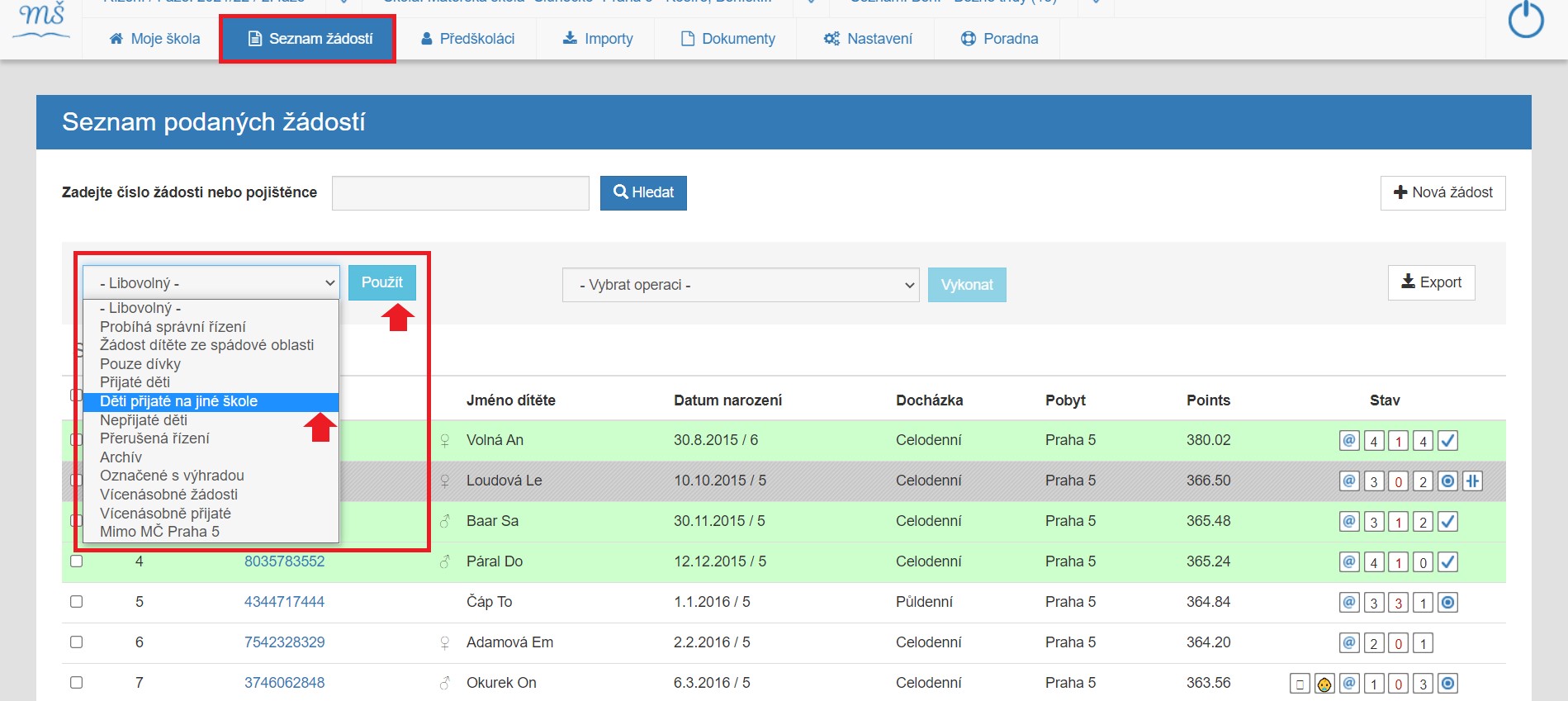
Task: Choose Mimo MČ Praha 5 filter option
Action: coord(211,532)
